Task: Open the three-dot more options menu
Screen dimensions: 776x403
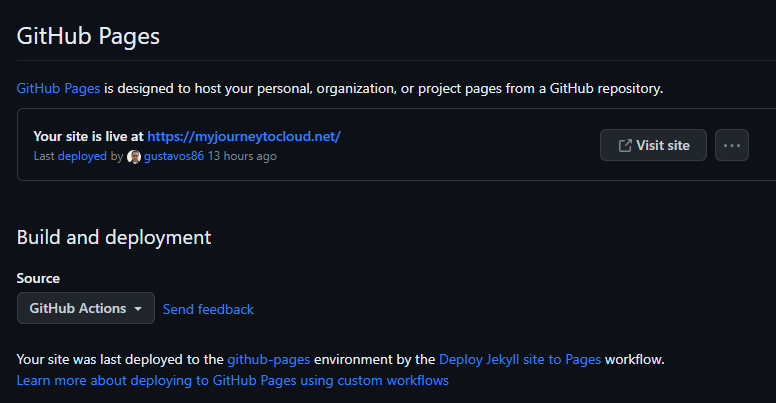Action: pos(731,145)
